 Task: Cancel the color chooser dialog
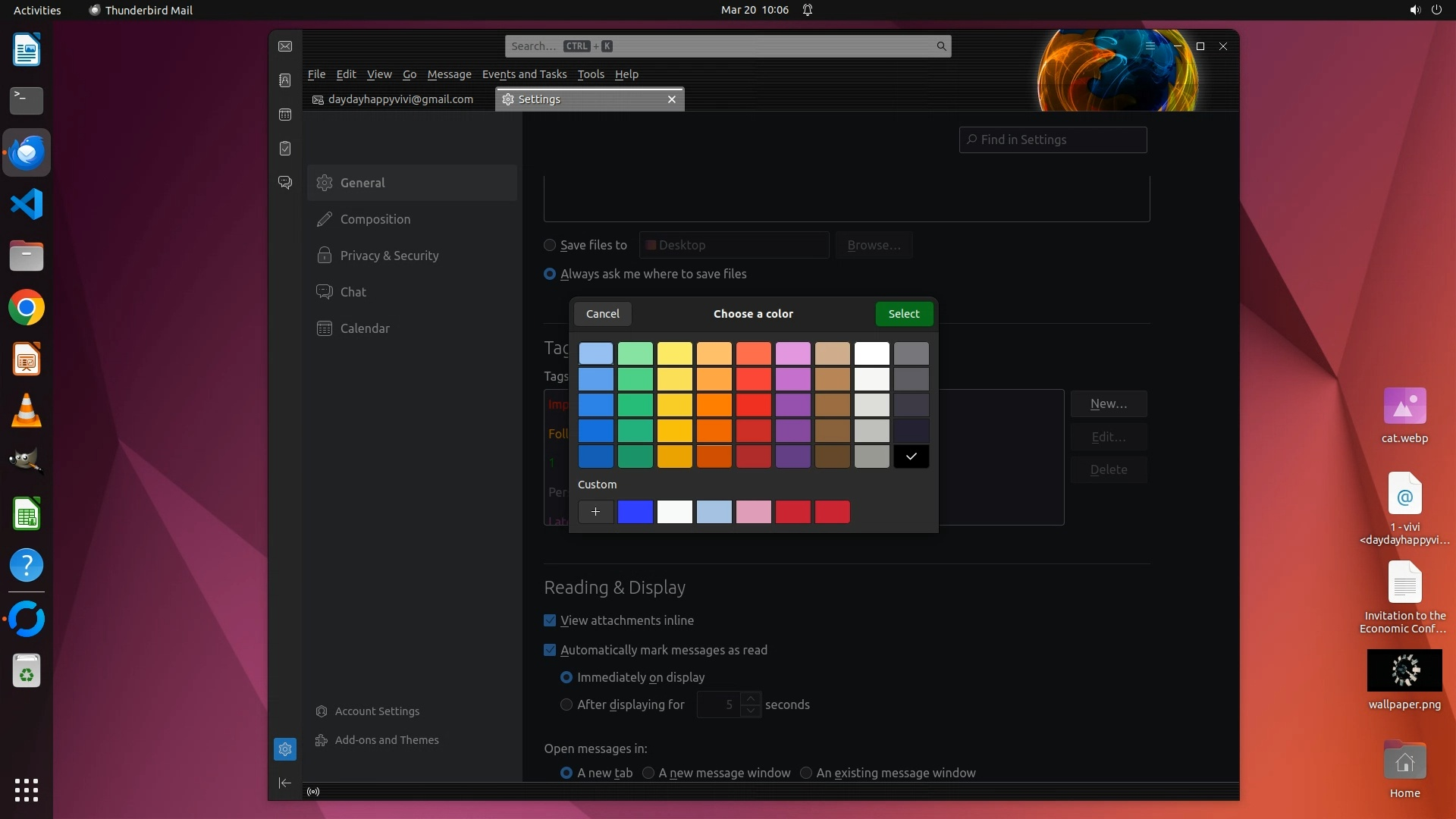click(602, 314)
